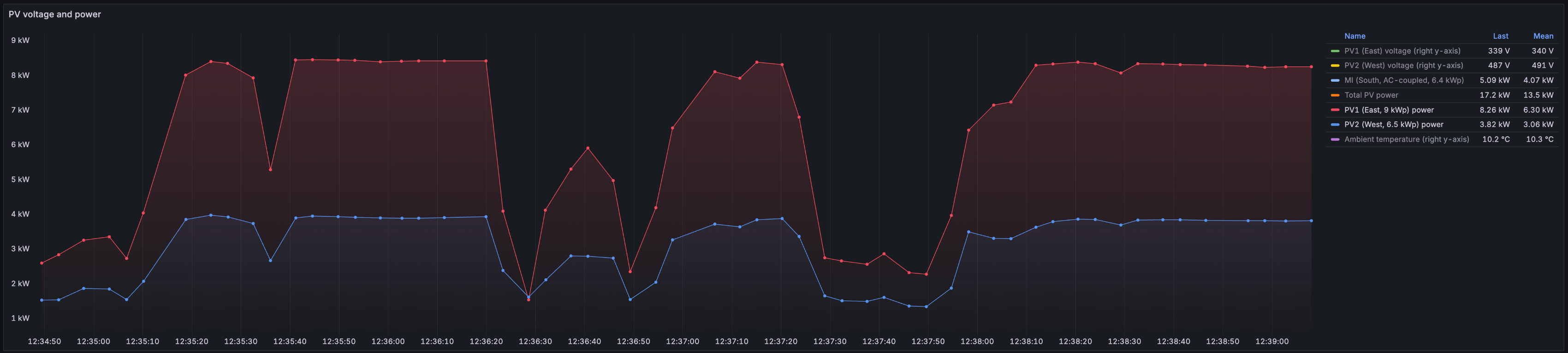Click the orange Total PV power color swatch
This screenshot has width=1568, height=353.
pos(1335,95)
